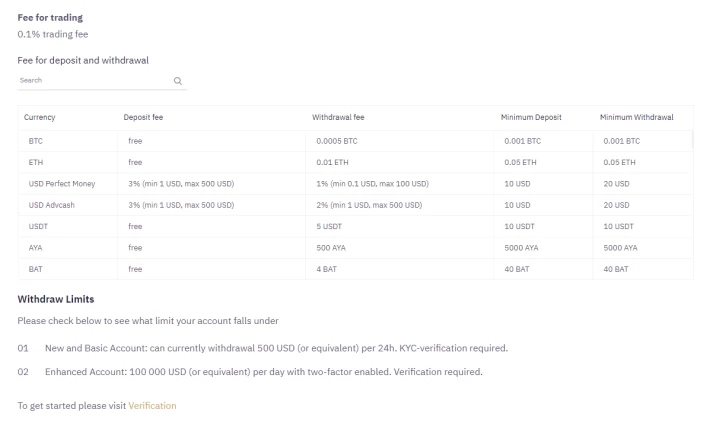Viewport: 710px width, 435px height.
Task: Click the USDT currency row
Action: click(355, 226)
